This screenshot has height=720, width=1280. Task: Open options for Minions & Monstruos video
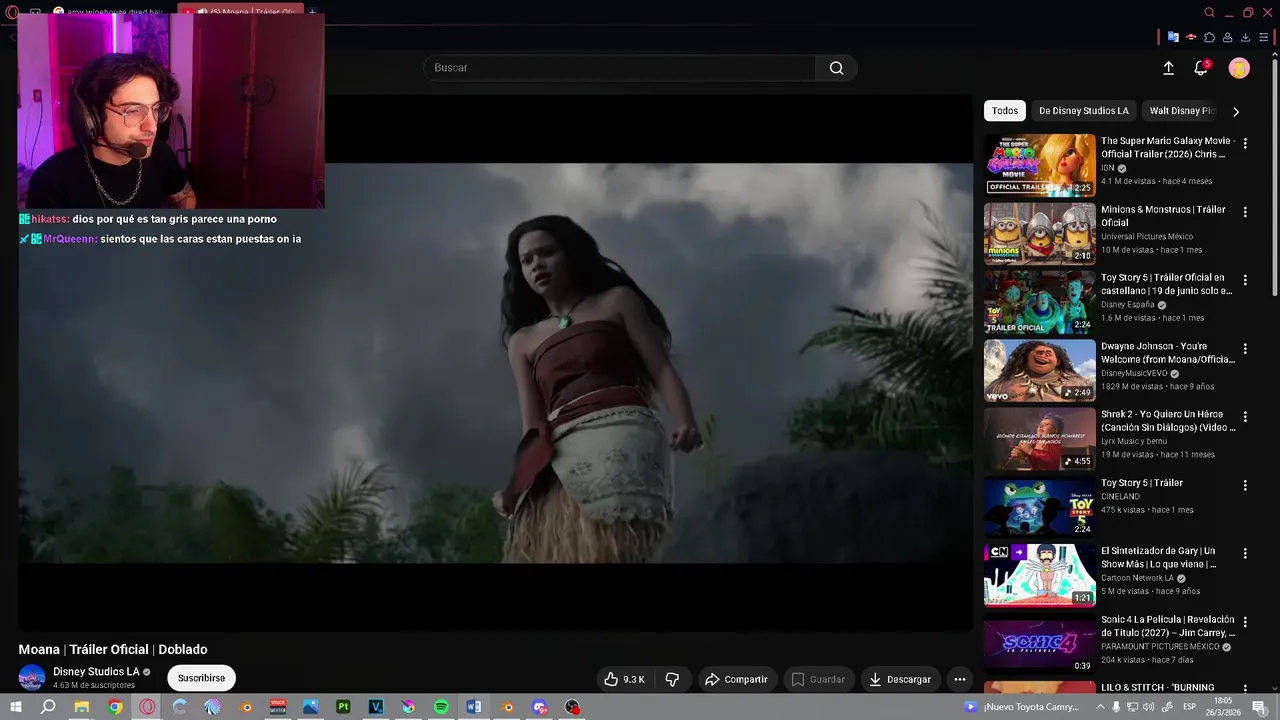[x=1245, y=212]
